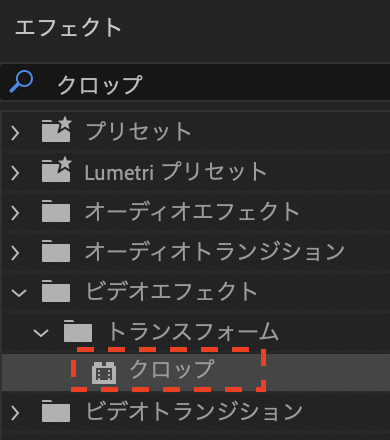Select the クロップ effect item

click(x=196, y=372)
